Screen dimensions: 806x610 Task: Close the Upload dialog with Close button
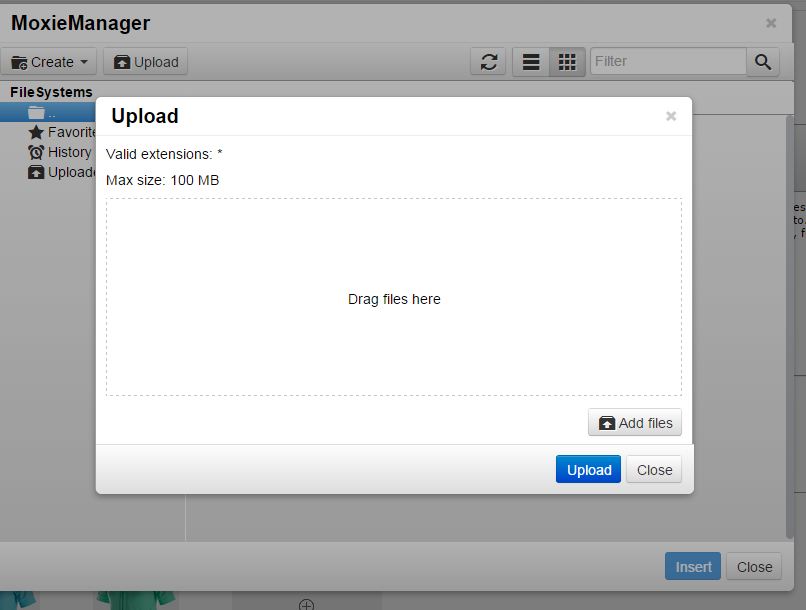coord(654,469)
